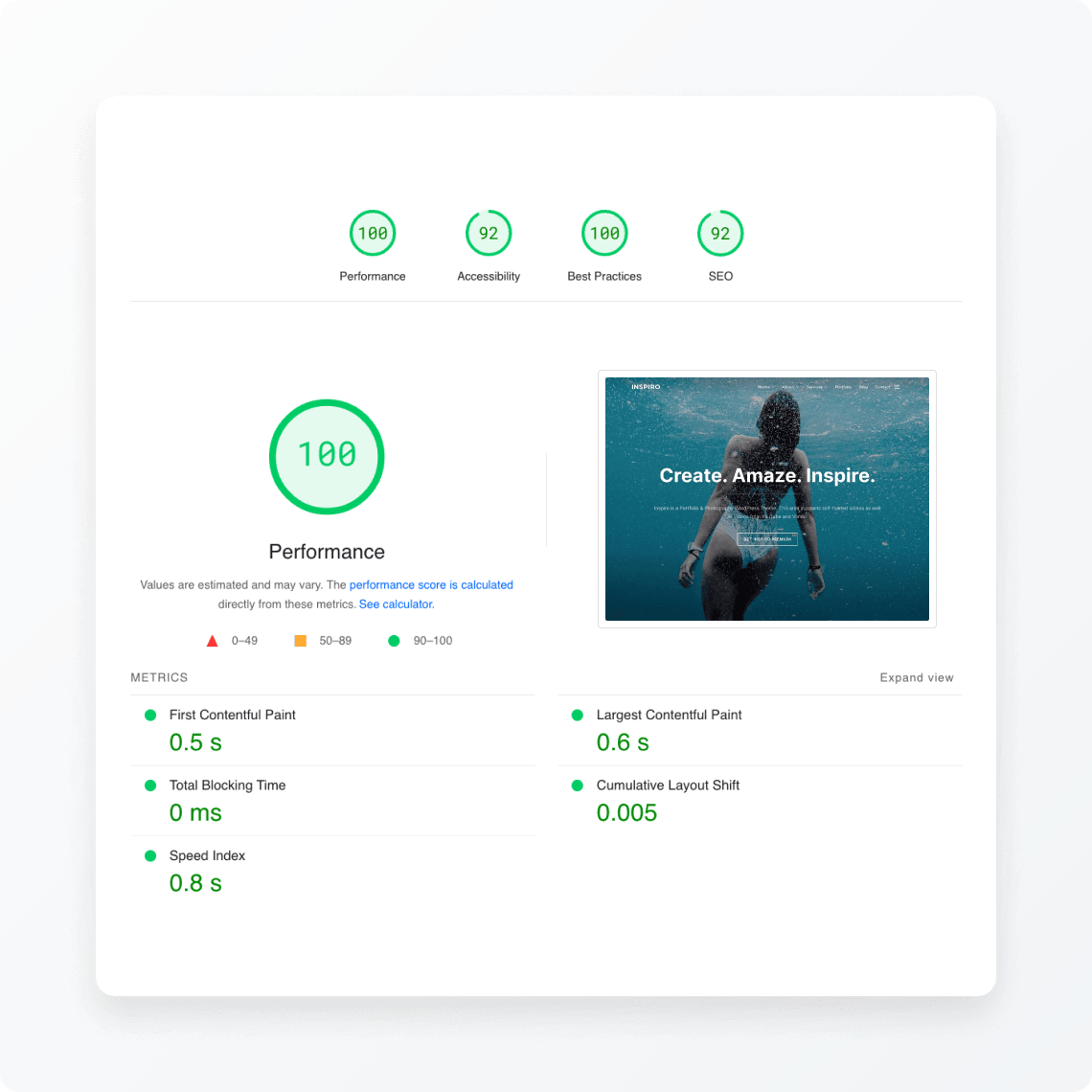Click the 0 ms Total Blocking Time value

point(195,812)
